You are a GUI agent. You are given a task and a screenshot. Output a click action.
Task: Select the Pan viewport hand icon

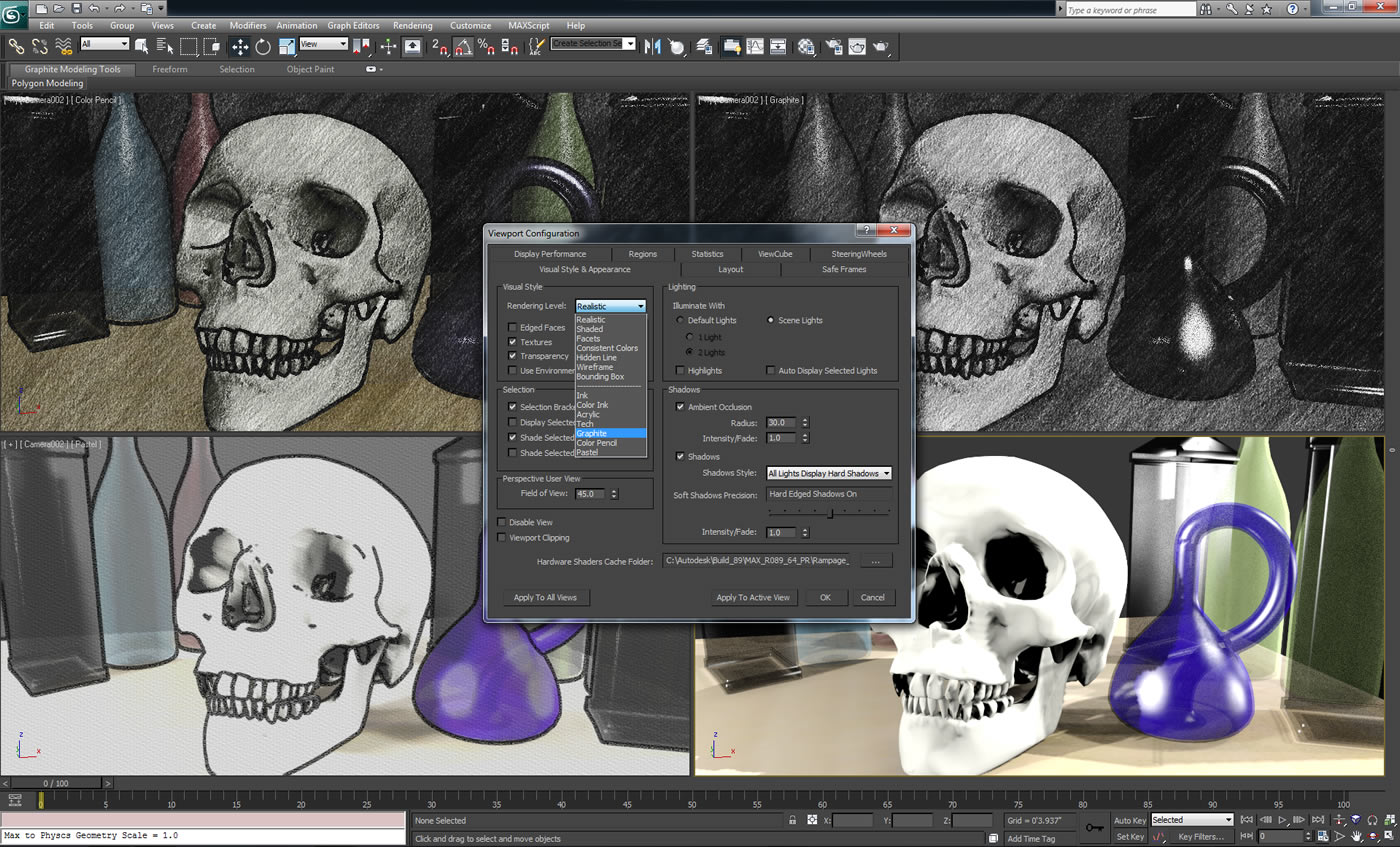tap(1356, 836)
